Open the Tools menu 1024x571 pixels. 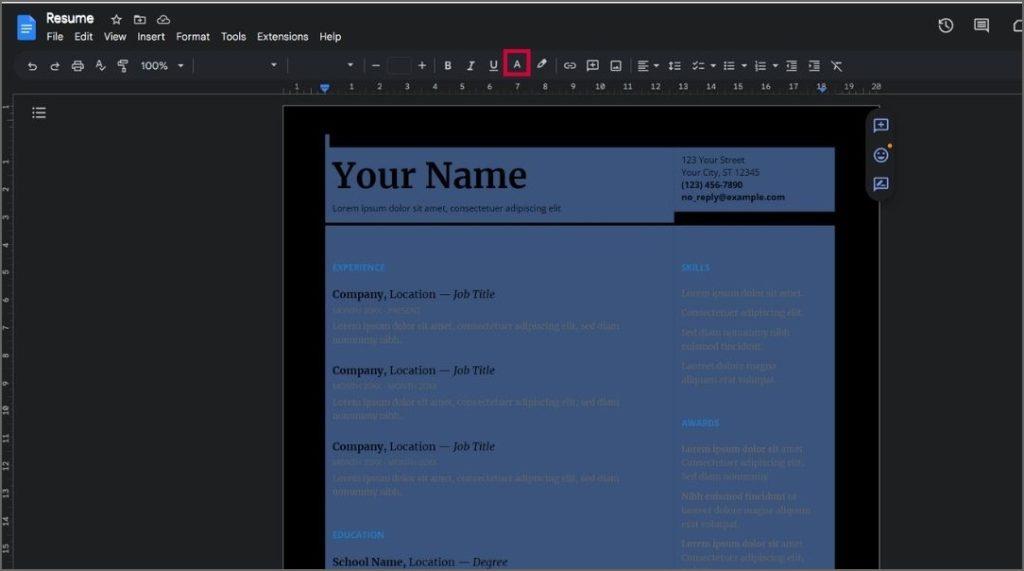coord(233,37)
